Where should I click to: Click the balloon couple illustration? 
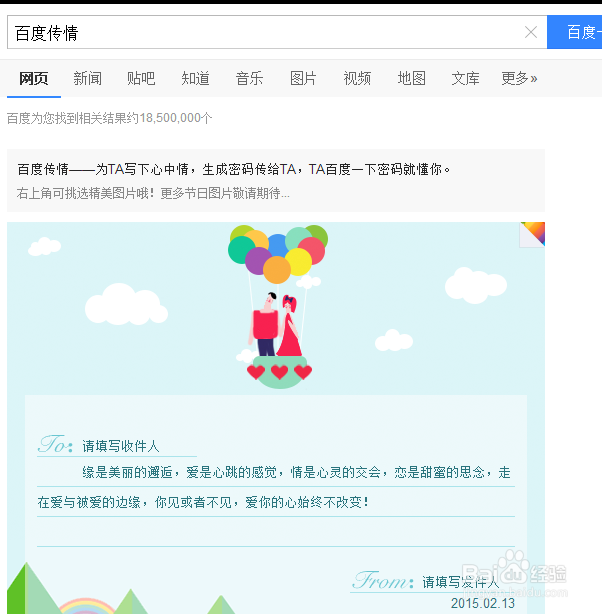[x=278, y=306]
